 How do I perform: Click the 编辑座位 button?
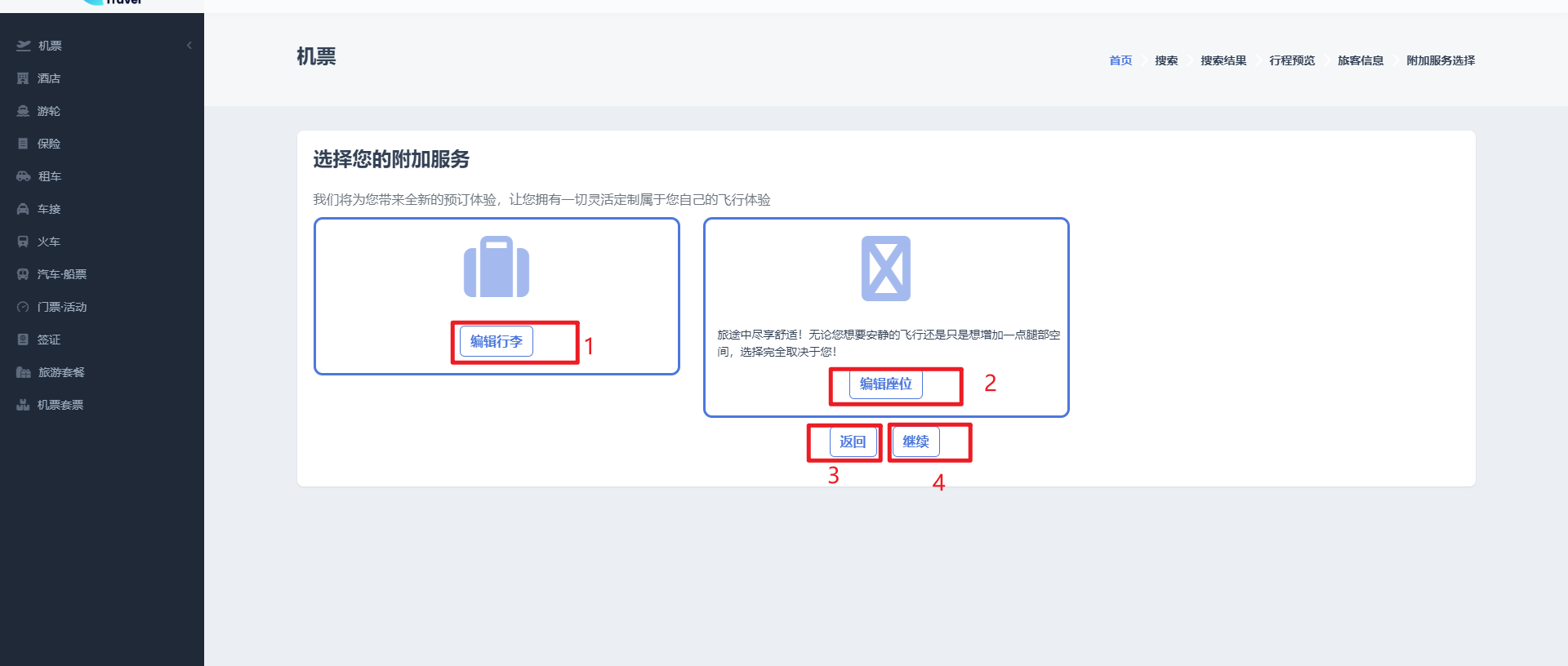885,384
